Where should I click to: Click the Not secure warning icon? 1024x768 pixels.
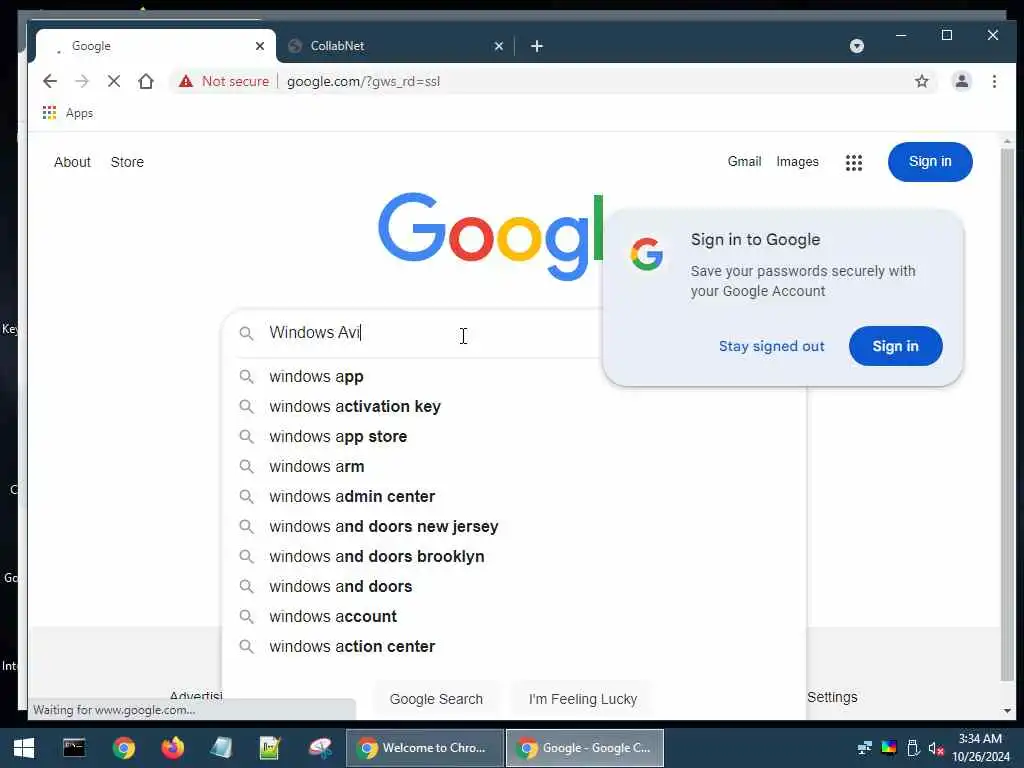pos(186,81)
